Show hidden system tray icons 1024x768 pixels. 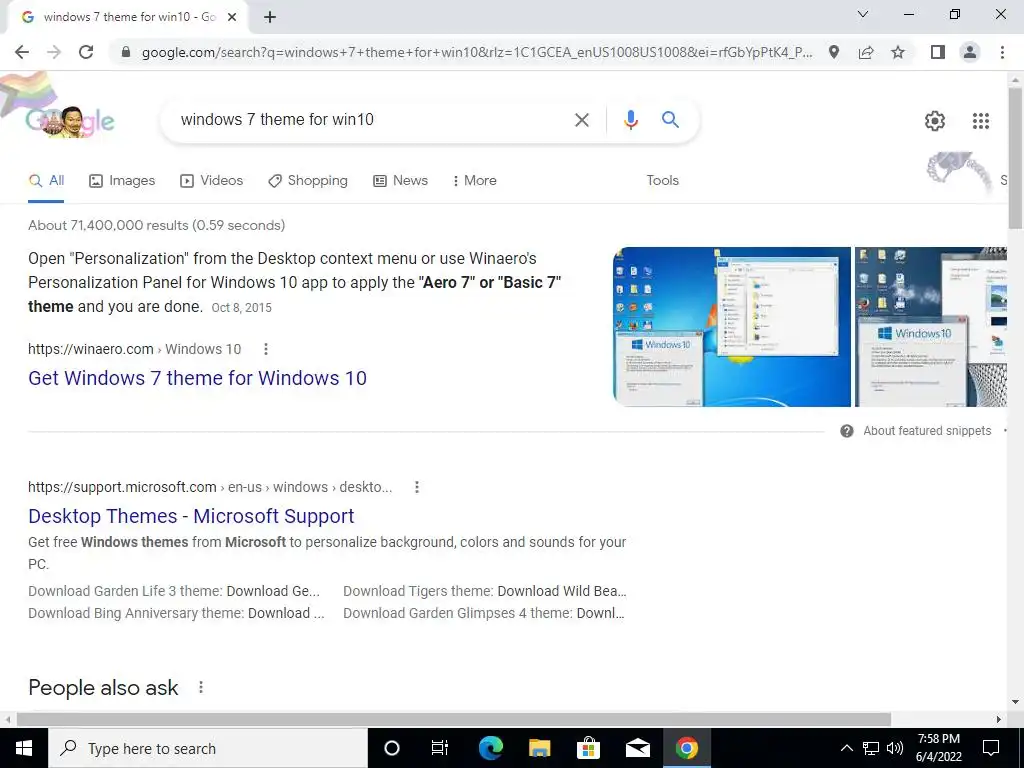pyautogui.click(x=846, y=748)
